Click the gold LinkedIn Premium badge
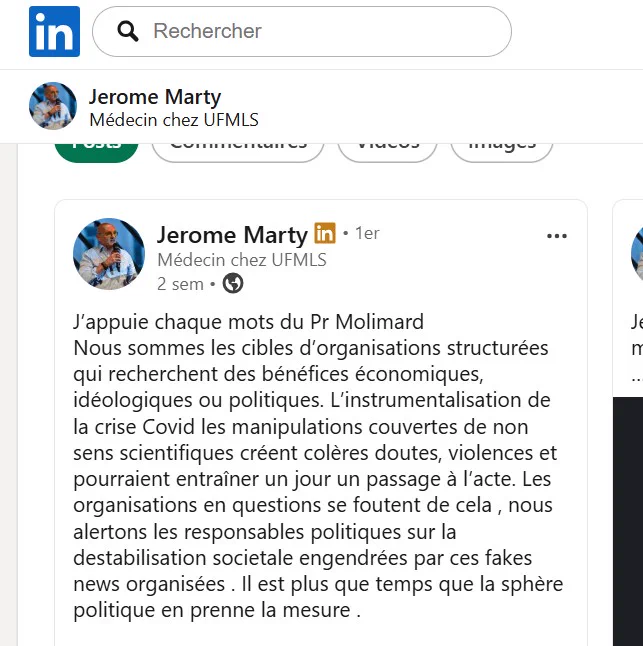 tap(325, 233)
